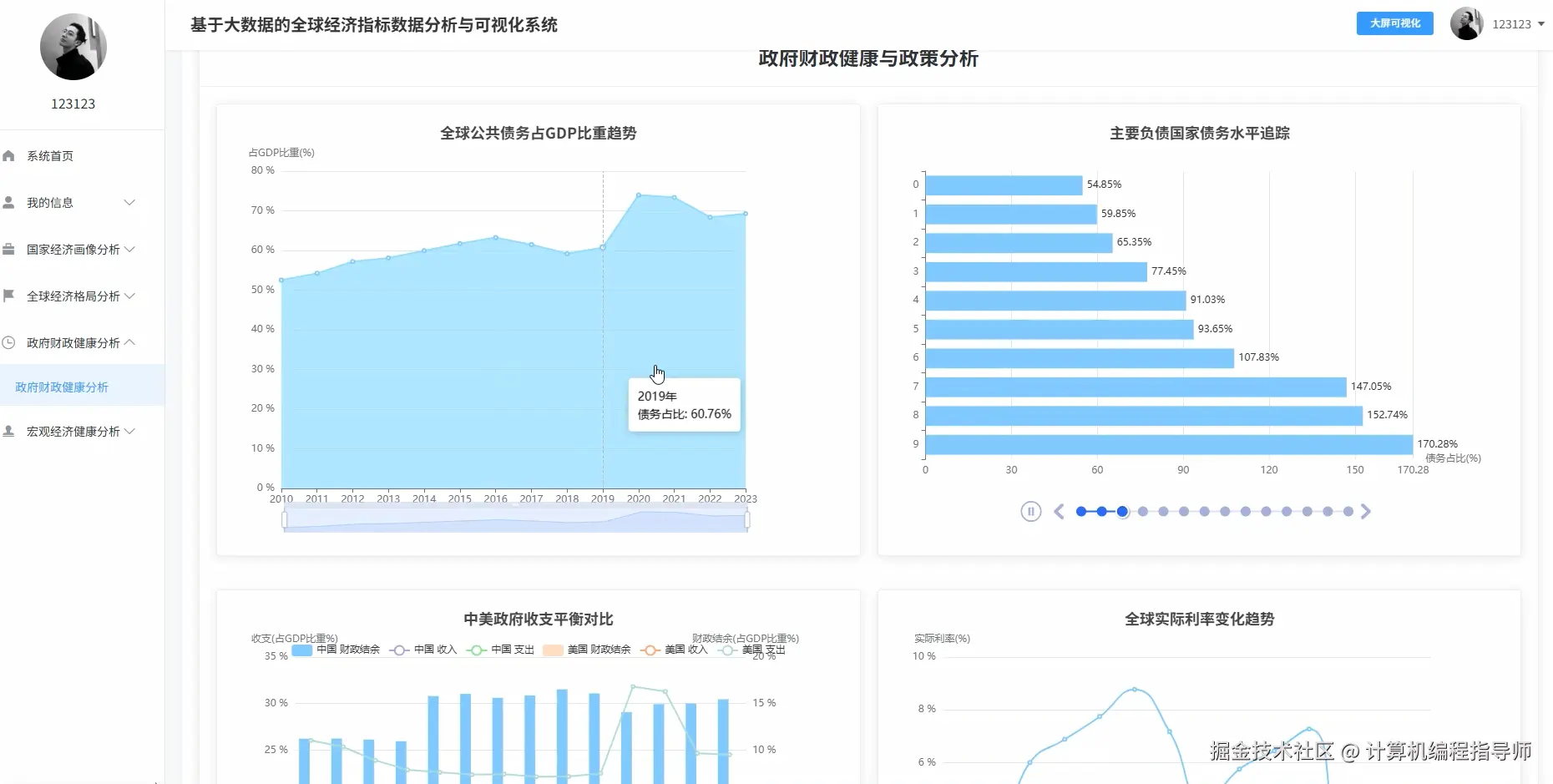Click the home icon beside 系统首页
The image size is (1553, 784).
coord(9,155)
